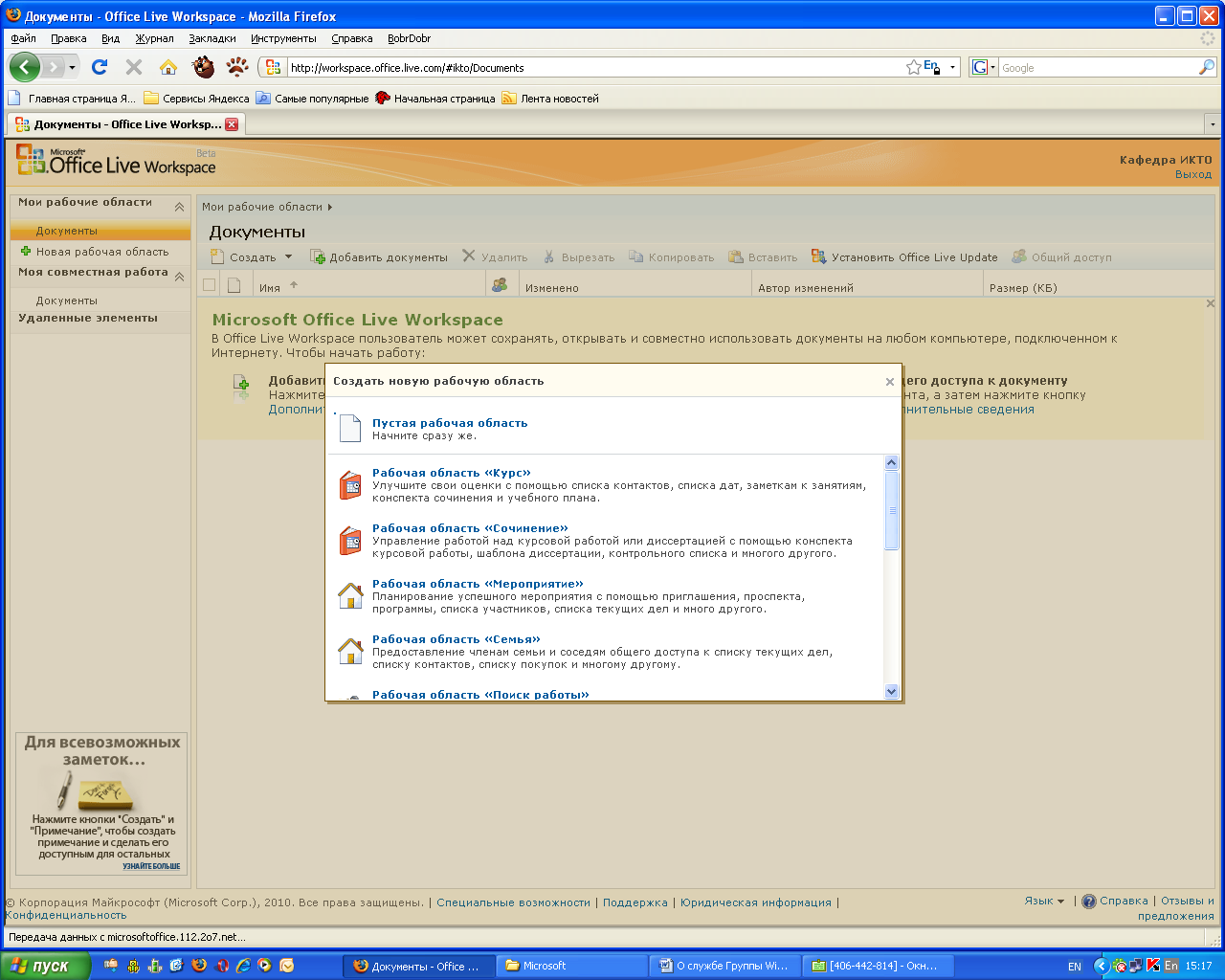Image resolution: width=1225 pixels, height=980 pixels.
Task: Click the house icon beside Рабочая область «Семья»
Action: 350,651
